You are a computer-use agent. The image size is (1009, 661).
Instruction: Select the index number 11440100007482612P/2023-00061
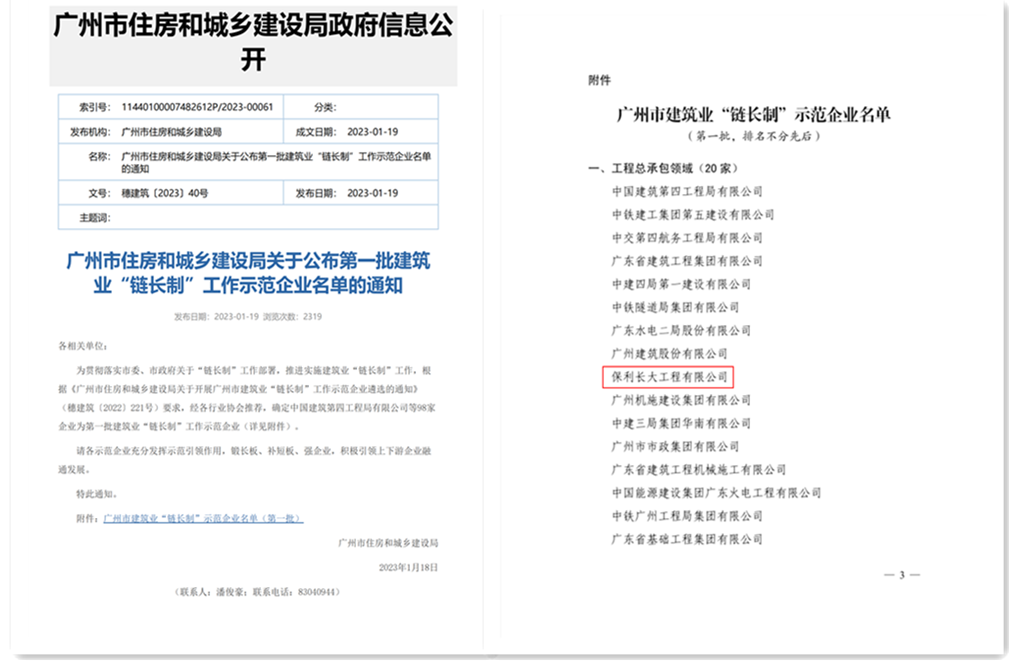click(198, 107)
